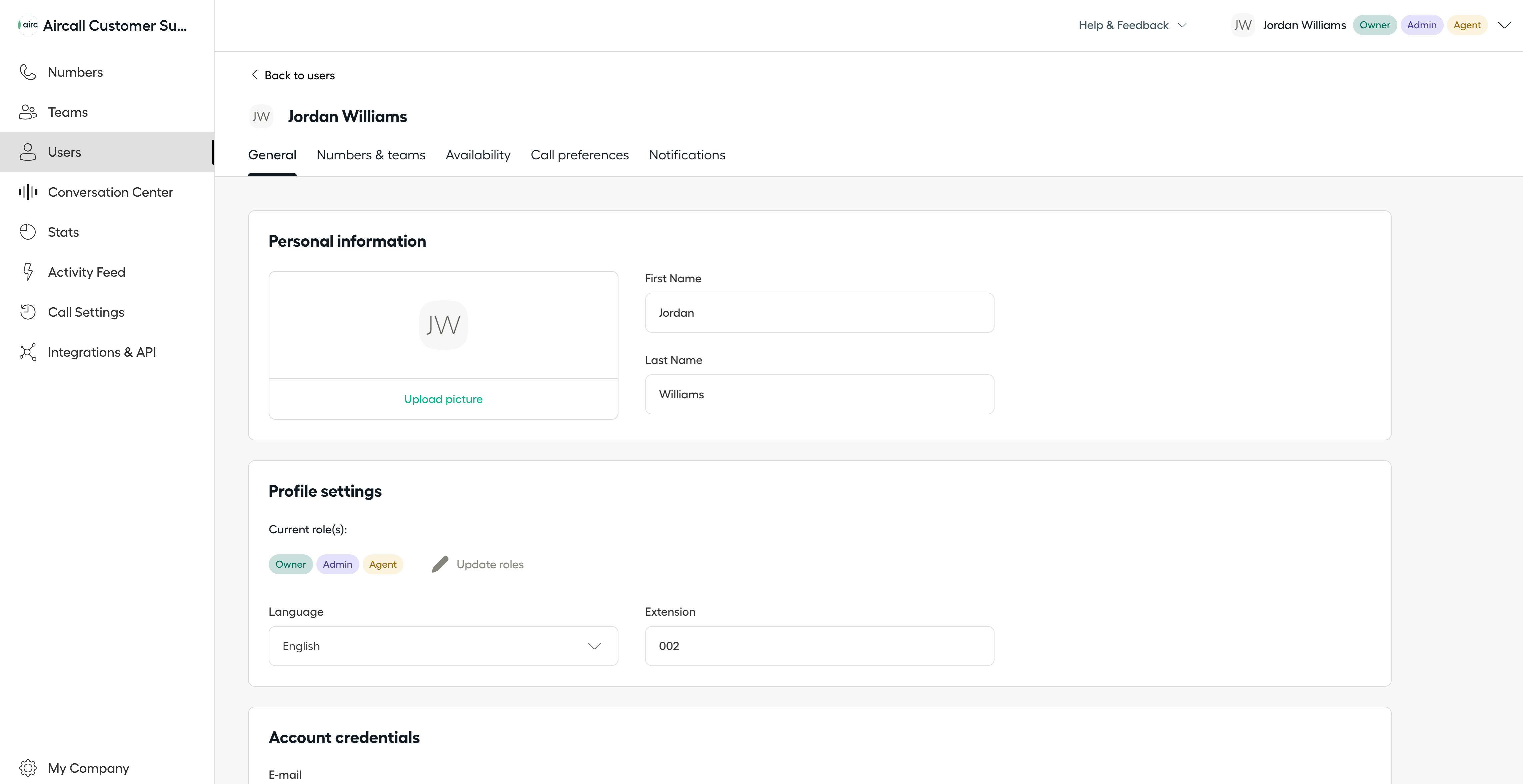Viewport: 1523px width, 784px height.
Task: Switch to the General tab
Action: [272, 155]
